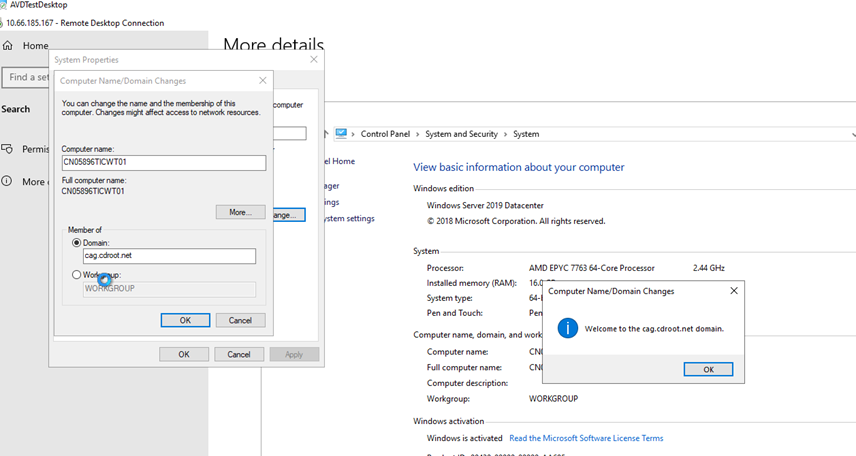Click System in the address breadcrumb
The image size is (856, 456).
point(526,134)
